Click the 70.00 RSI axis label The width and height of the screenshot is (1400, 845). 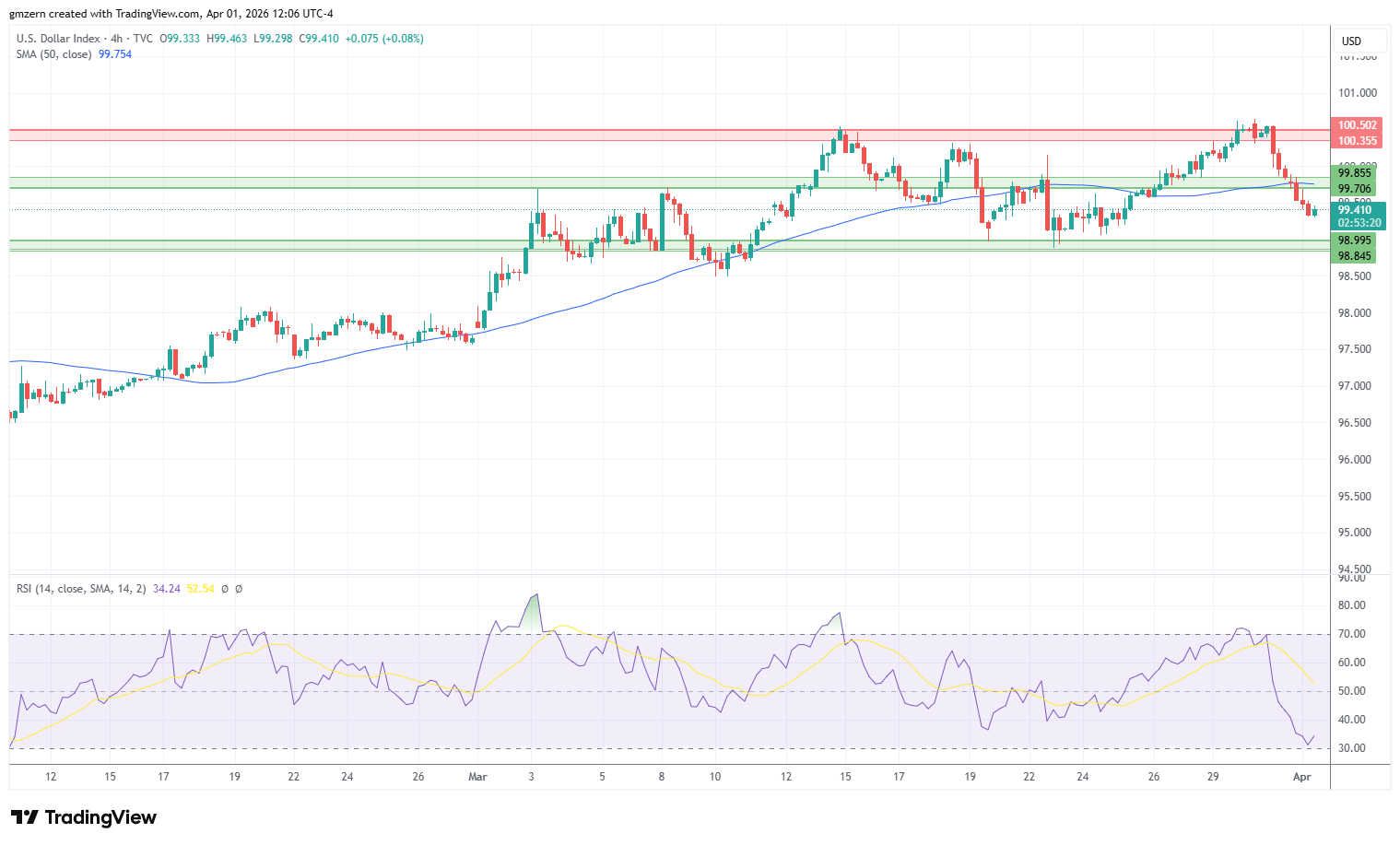tap(1352, 634)
